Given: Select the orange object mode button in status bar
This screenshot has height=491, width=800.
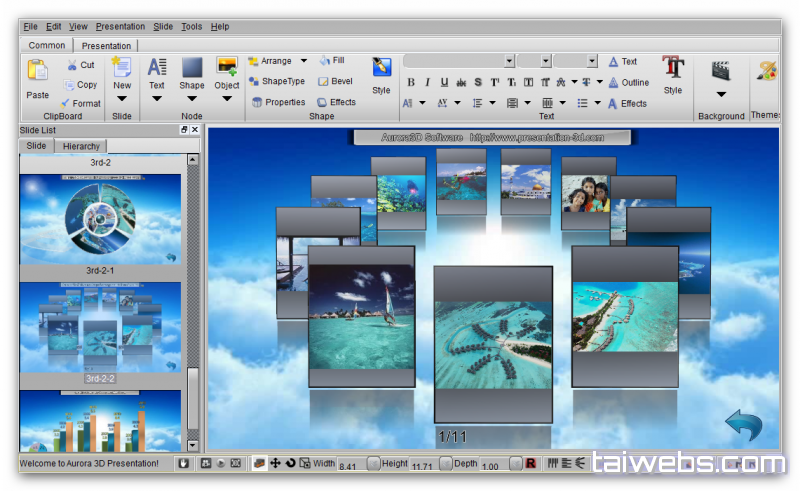Looking at the screenshot, I should click(x=260, y=463).
